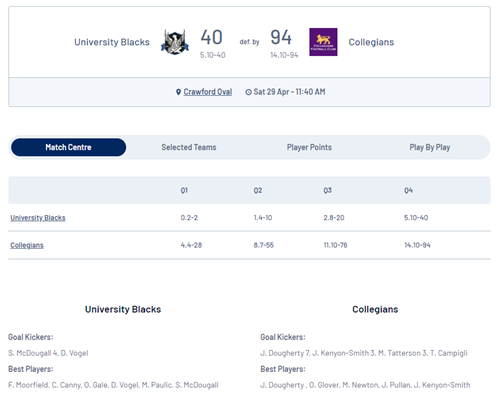Click the University Blacks name in header
Viewport: 500px width, 396px height.
pos(112,42)
